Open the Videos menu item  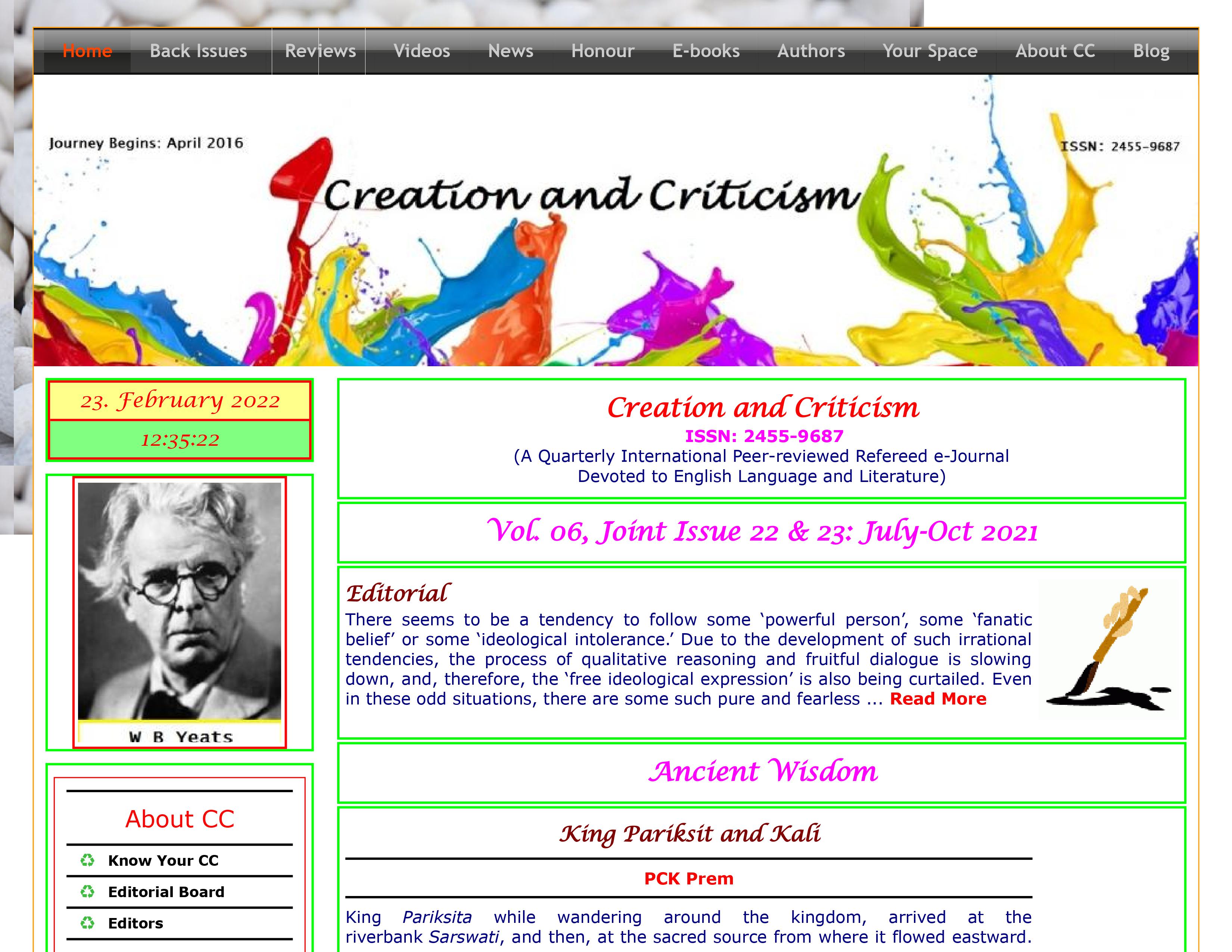pos(421,51)
